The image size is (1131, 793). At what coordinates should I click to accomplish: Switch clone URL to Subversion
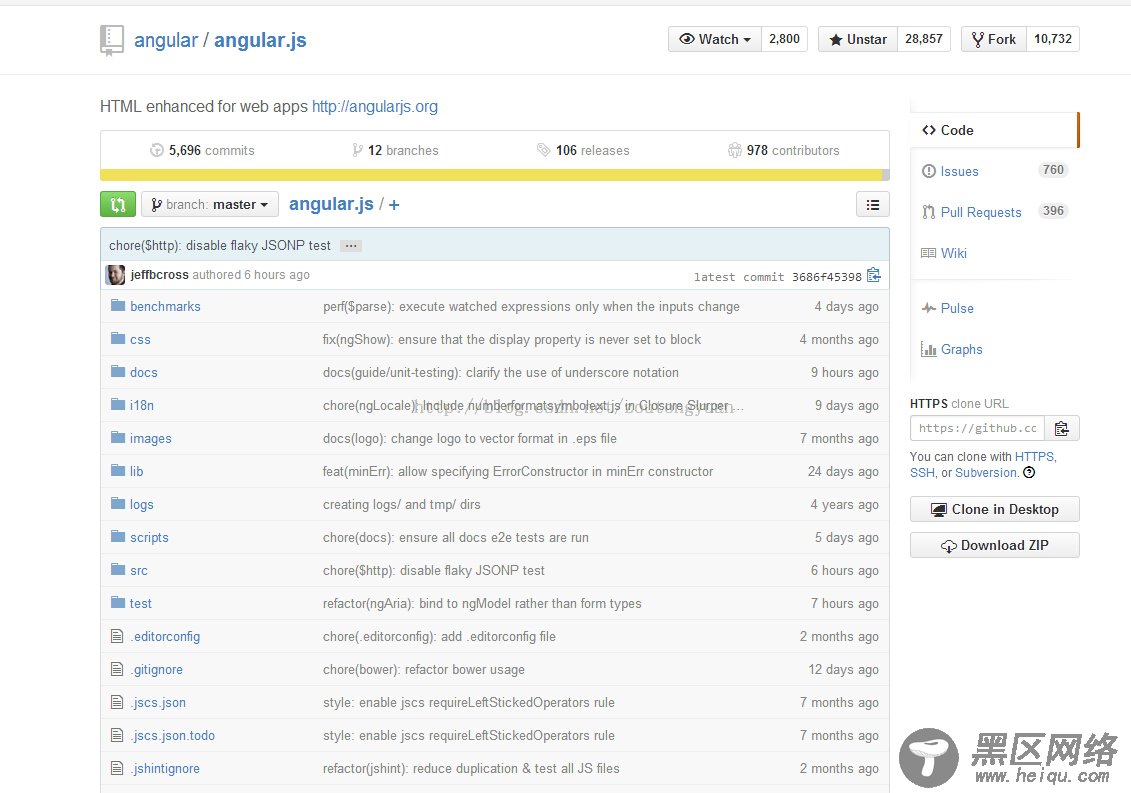[x=986, y=473]
